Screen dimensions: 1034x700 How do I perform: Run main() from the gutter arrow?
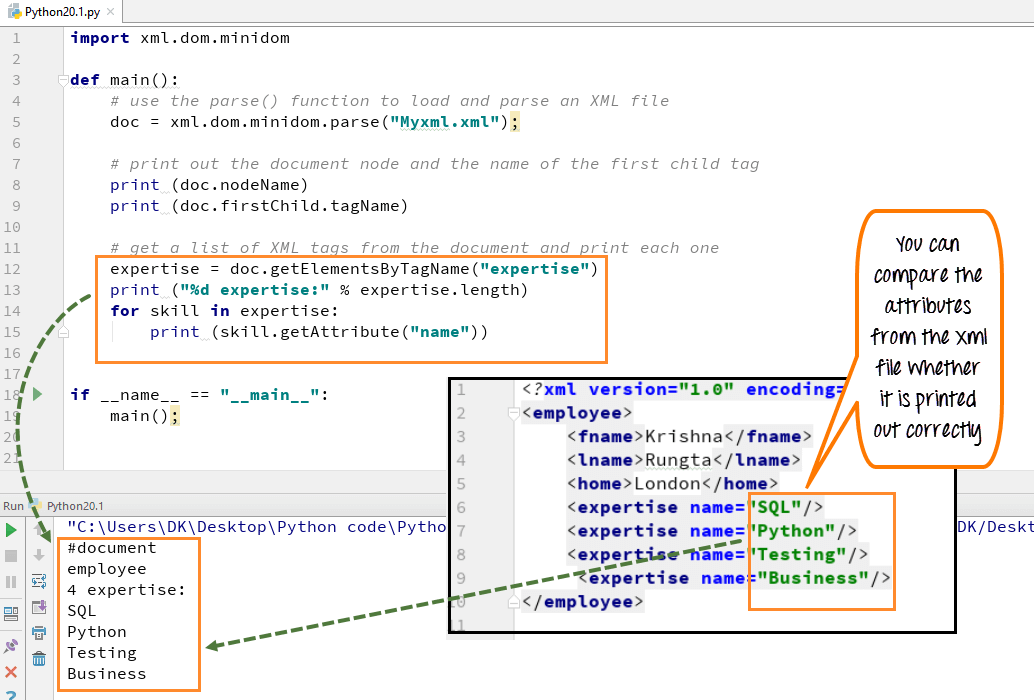37,393
